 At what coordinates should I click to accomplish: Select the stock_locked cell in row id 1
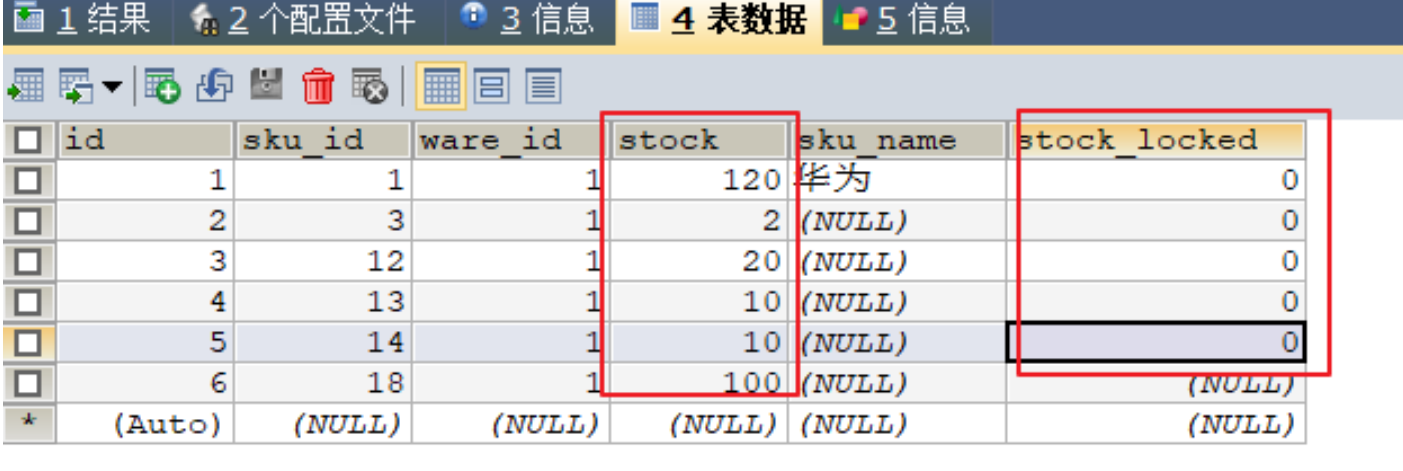[1156, 180]
